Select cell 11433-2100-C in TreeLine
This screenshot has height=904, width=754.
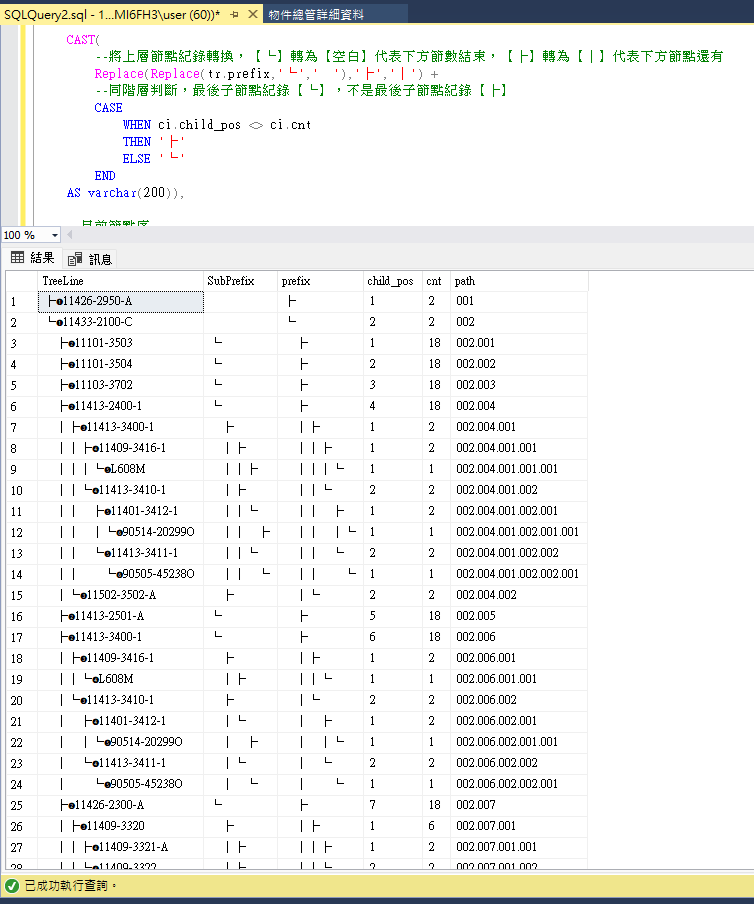click(120, 322)
